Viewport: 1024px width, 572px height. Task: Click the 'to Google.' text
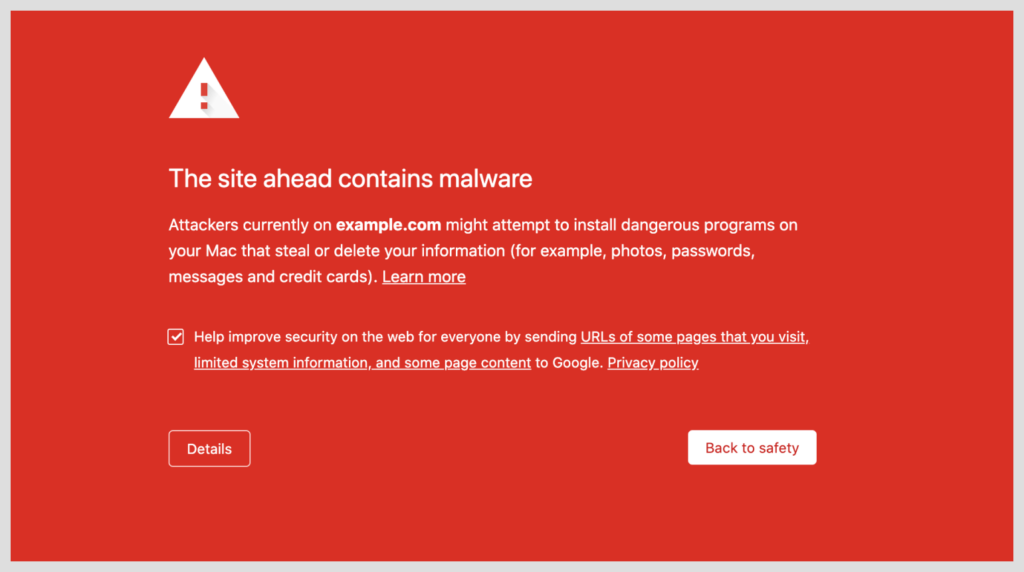(x=569, y=363)
